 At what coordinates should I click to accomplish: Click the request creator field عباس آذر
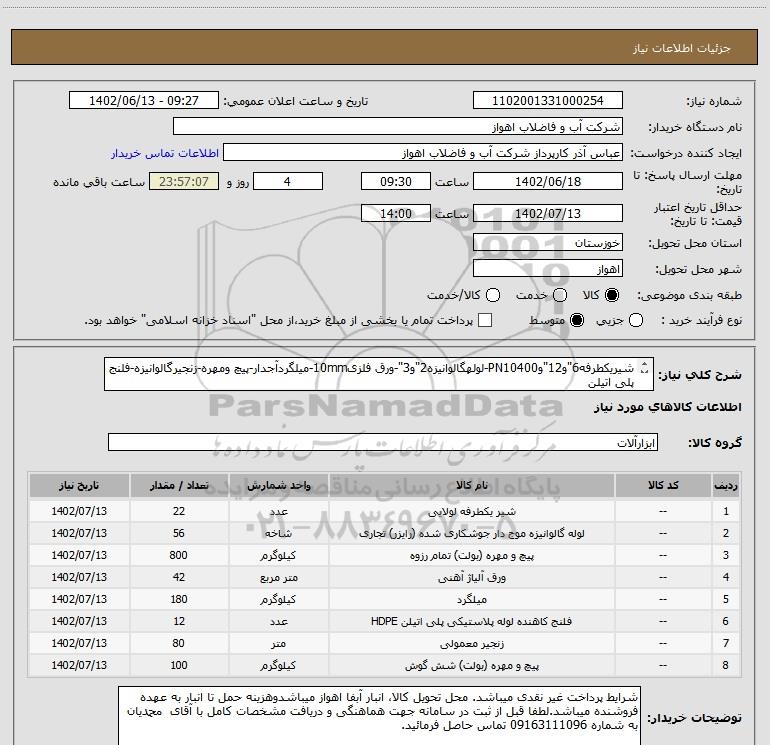(x=423, y=153)
